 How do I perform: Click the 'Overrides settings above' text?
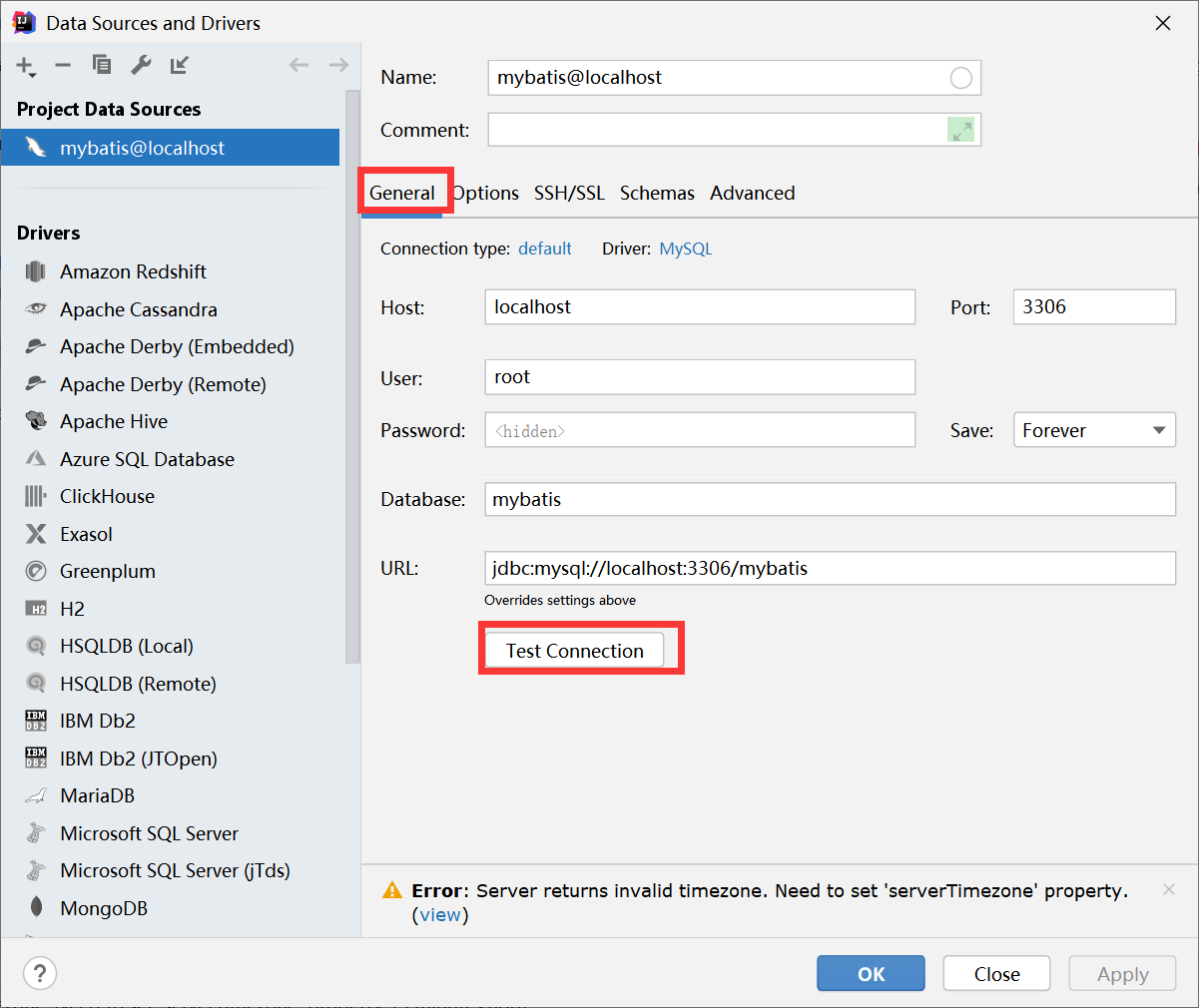point(560,600)
